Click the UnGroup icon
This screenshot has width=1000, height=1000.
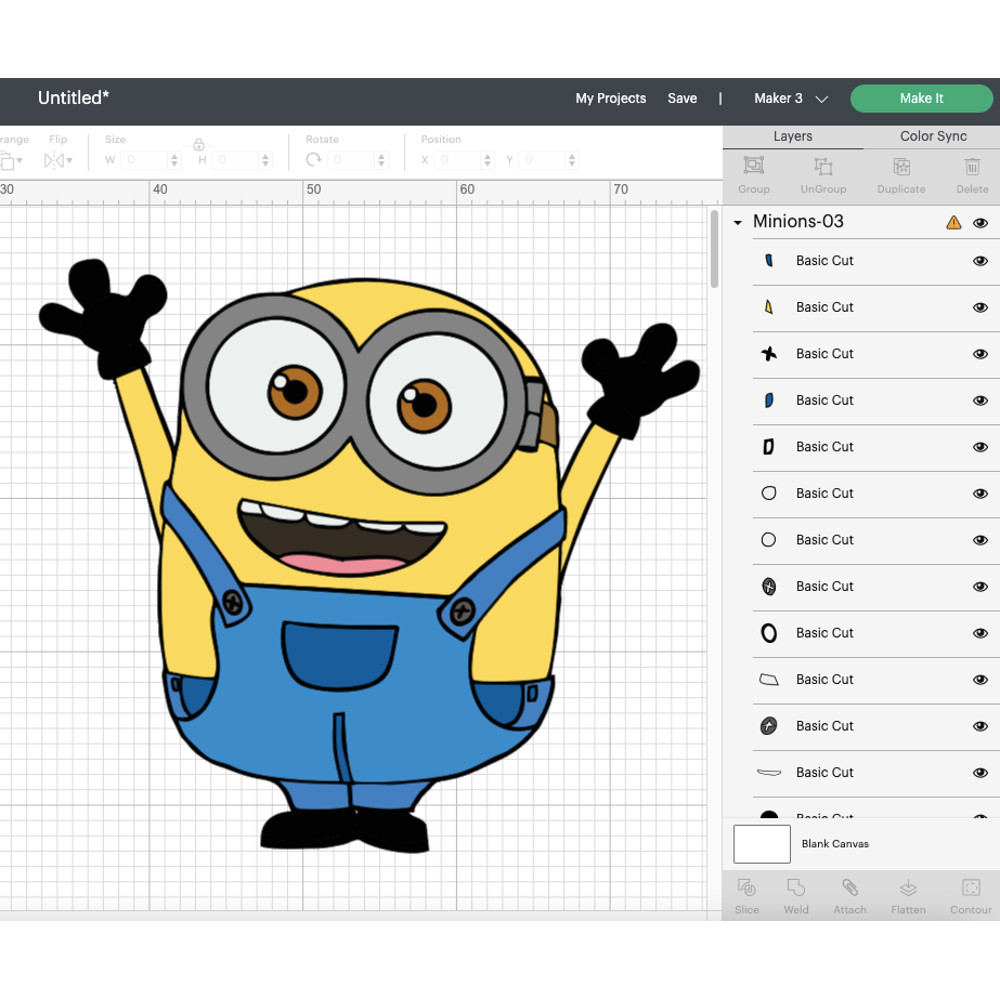click(823, 175)
